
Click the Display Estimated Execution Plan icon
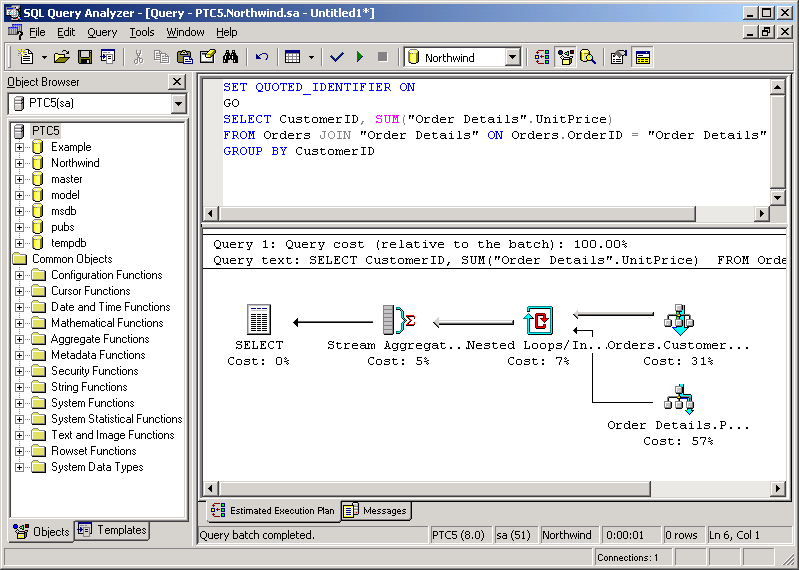tap(542, 57)
